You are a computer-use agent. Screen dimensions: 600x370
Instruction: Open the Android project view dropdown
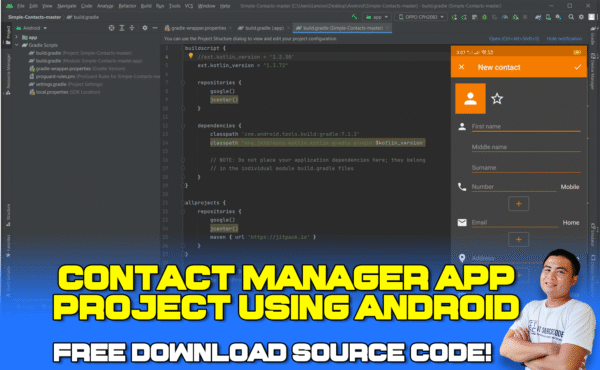(x=31, y=28)
